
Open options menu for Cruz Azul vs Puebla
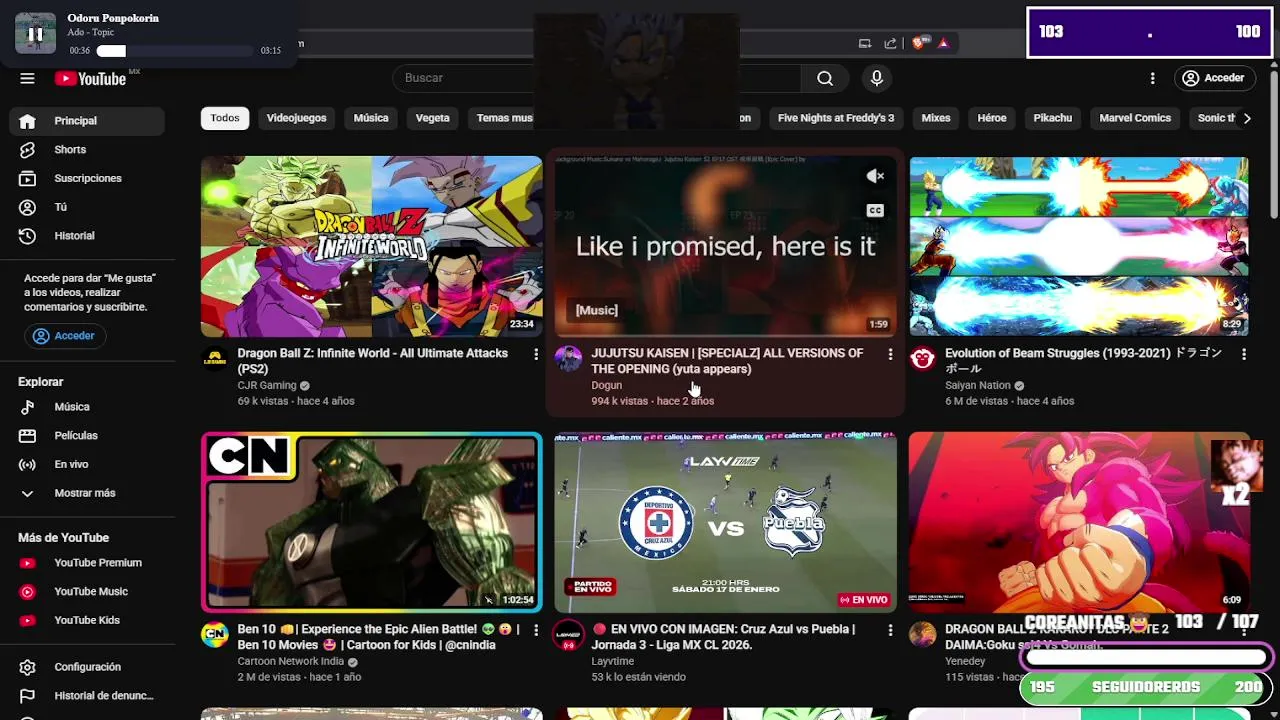point(890,630)
